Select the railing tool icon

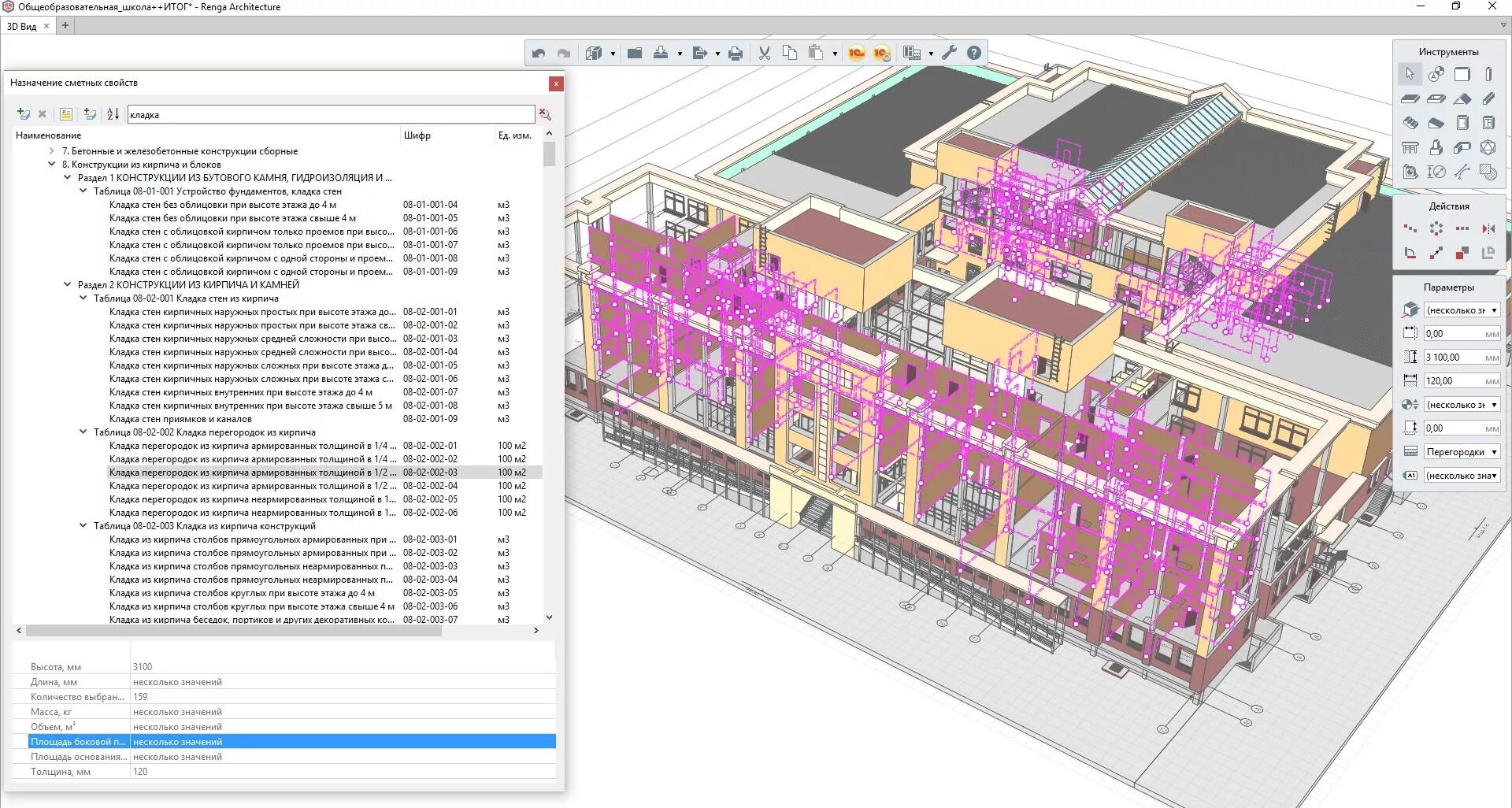coord(1410,147)
